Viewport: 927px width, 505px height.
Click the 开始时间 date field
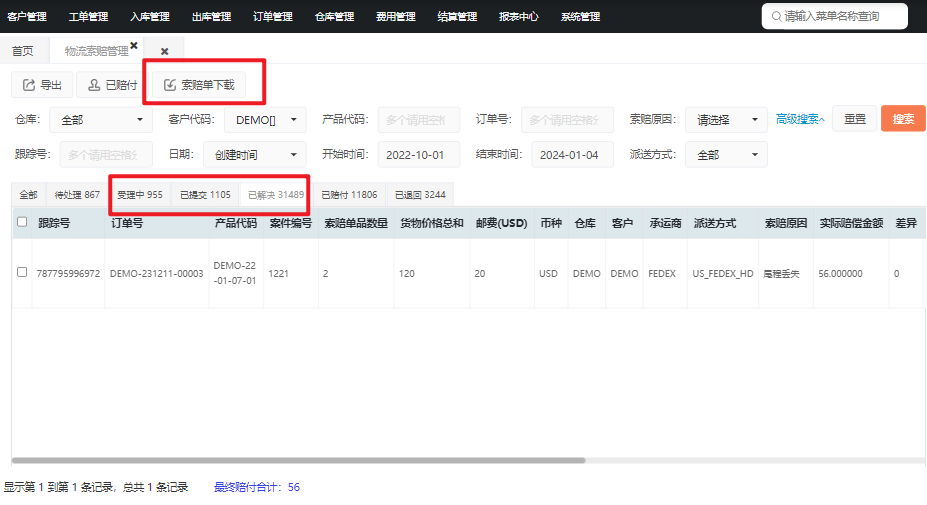pyautogui.click(x=419, y=155)
